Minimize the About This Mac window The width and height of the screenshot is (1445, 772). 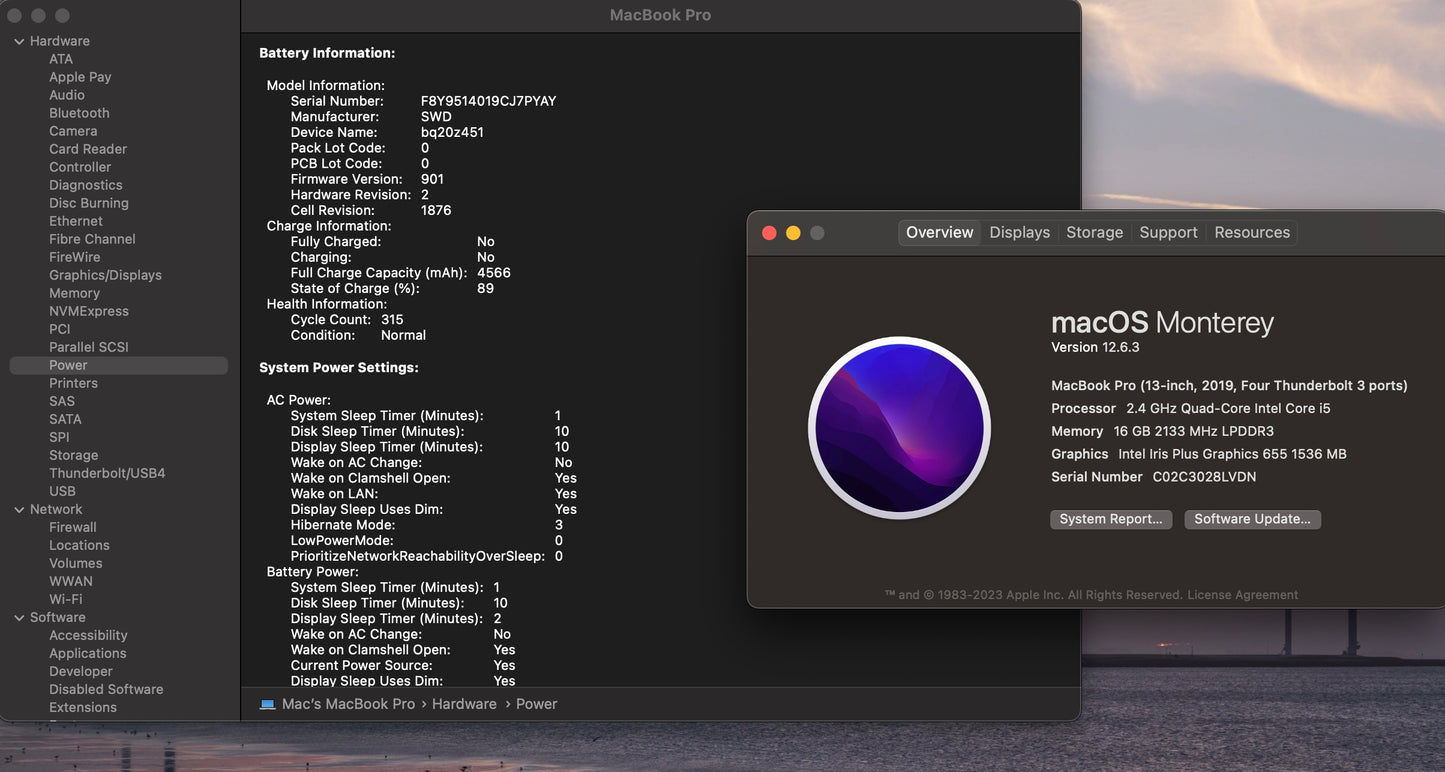pyautogui.click(x=793, y=233)
